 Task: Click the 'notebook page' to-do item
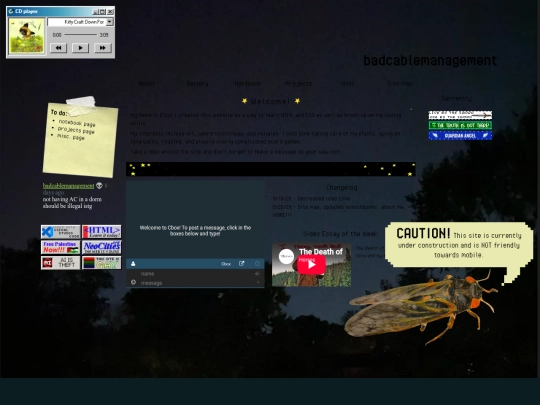(77, 123)
